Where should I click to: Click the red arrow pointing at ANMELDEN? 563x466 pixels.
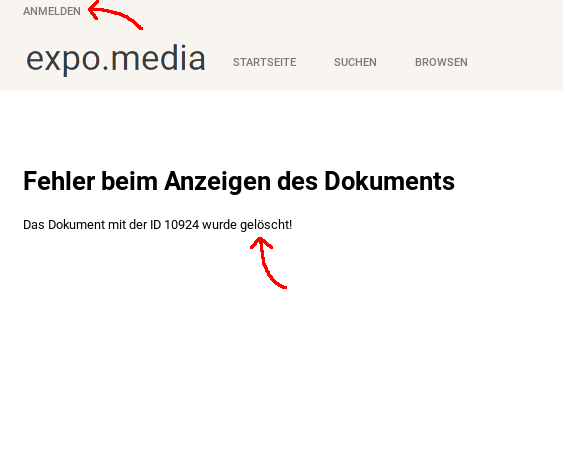115,14
